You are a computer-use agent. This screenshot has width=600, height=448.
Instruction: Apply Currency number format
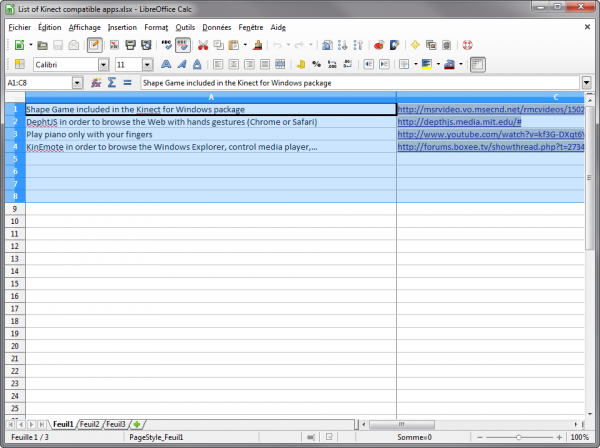tap(301, 64)
